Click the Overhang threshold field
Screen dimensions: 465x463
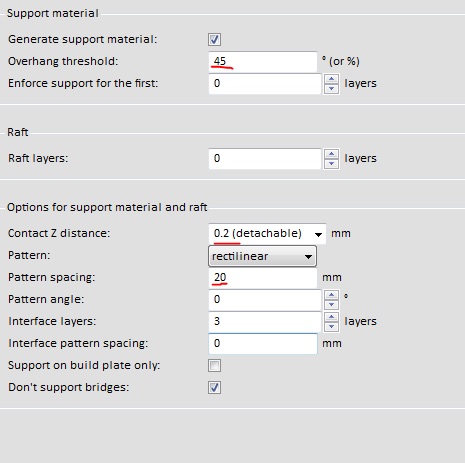pyautogui.click(x=263, y=61)
